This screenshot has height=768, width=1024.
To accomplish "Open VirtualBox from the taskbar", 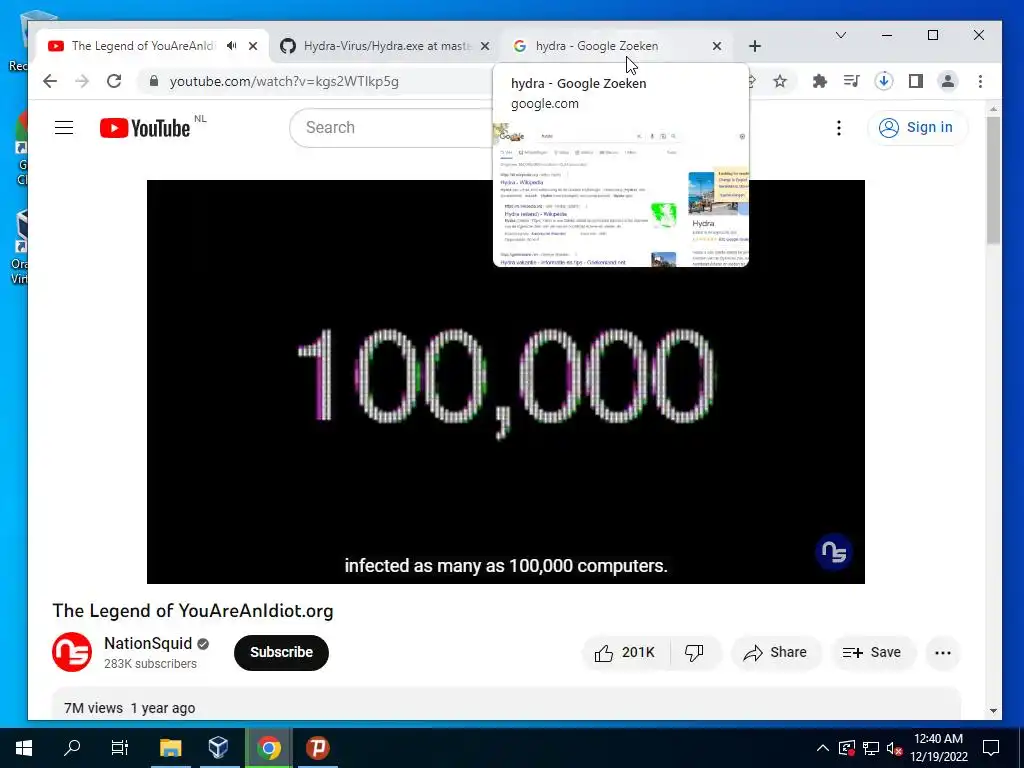I will point(219,748).
